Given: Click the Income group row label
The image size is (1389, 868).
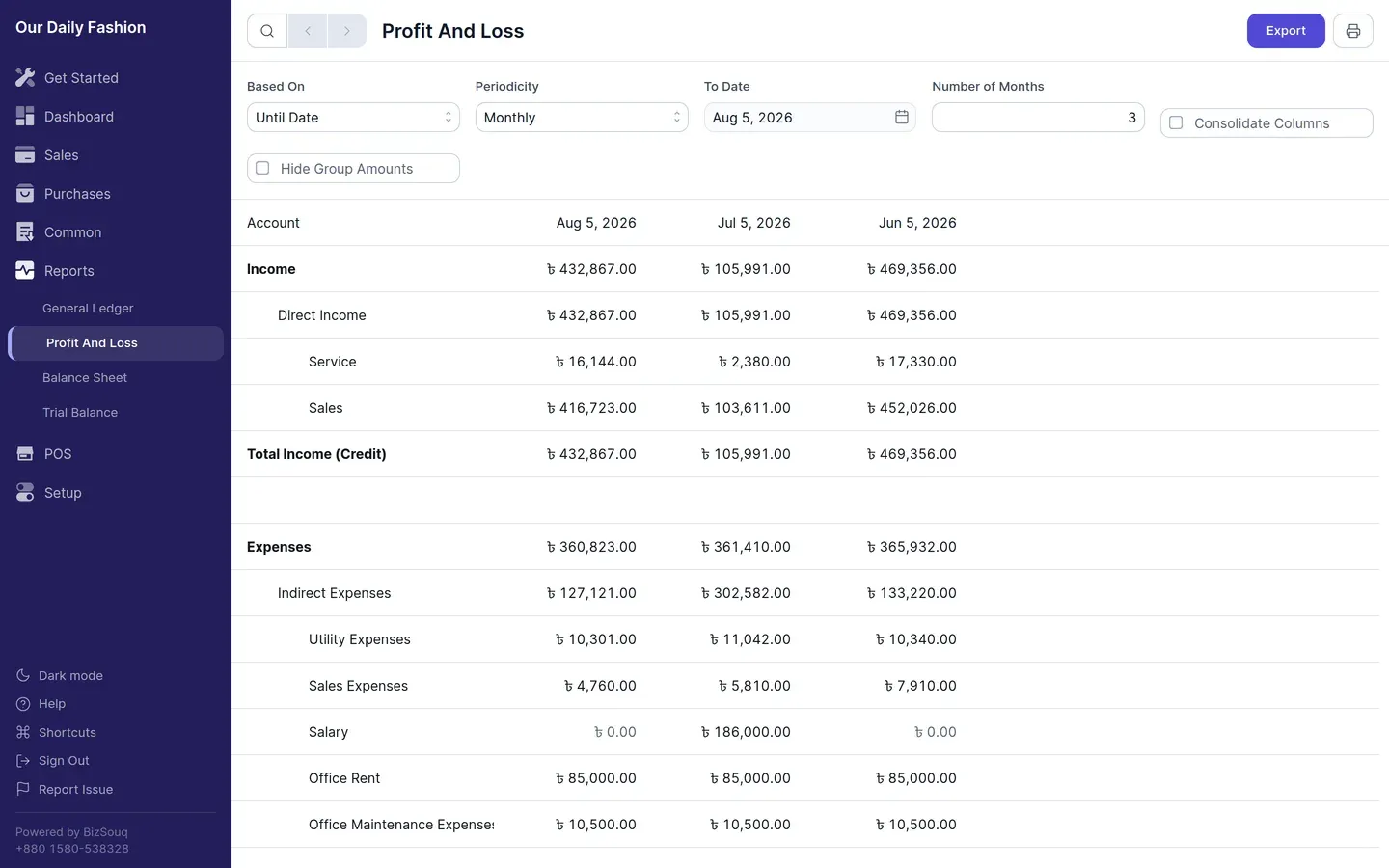Looking at the screenshot, I should (271, 269).
